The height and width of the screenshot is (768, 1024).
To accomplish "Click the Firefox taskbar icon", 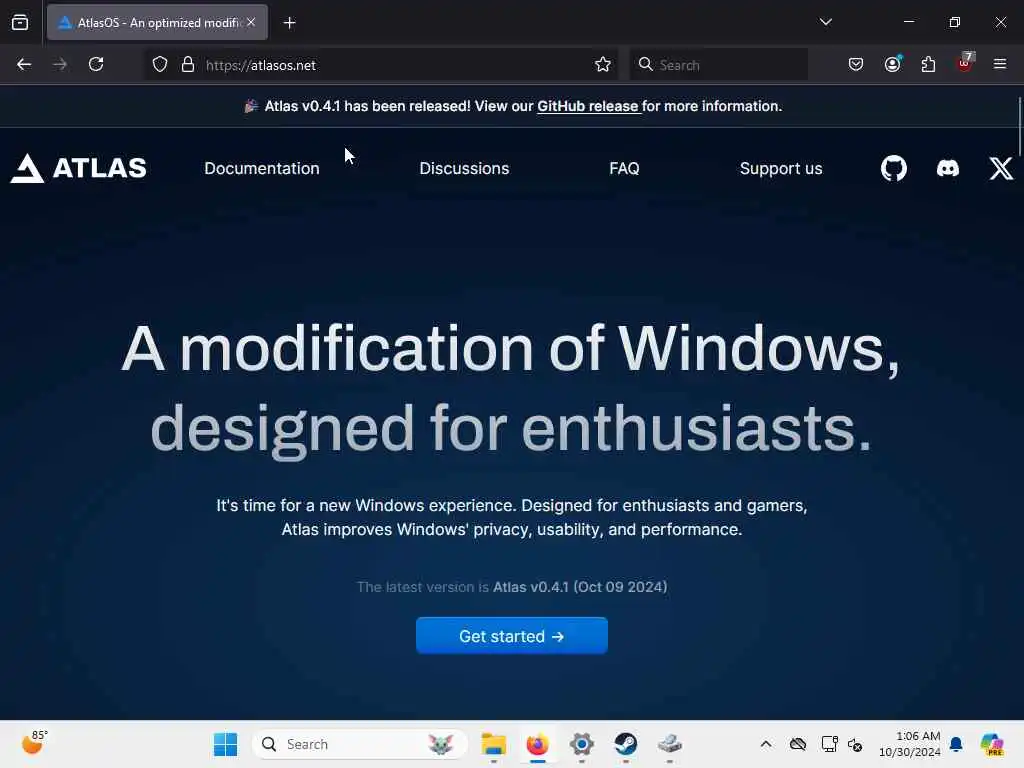I will [x=537, y=744].
